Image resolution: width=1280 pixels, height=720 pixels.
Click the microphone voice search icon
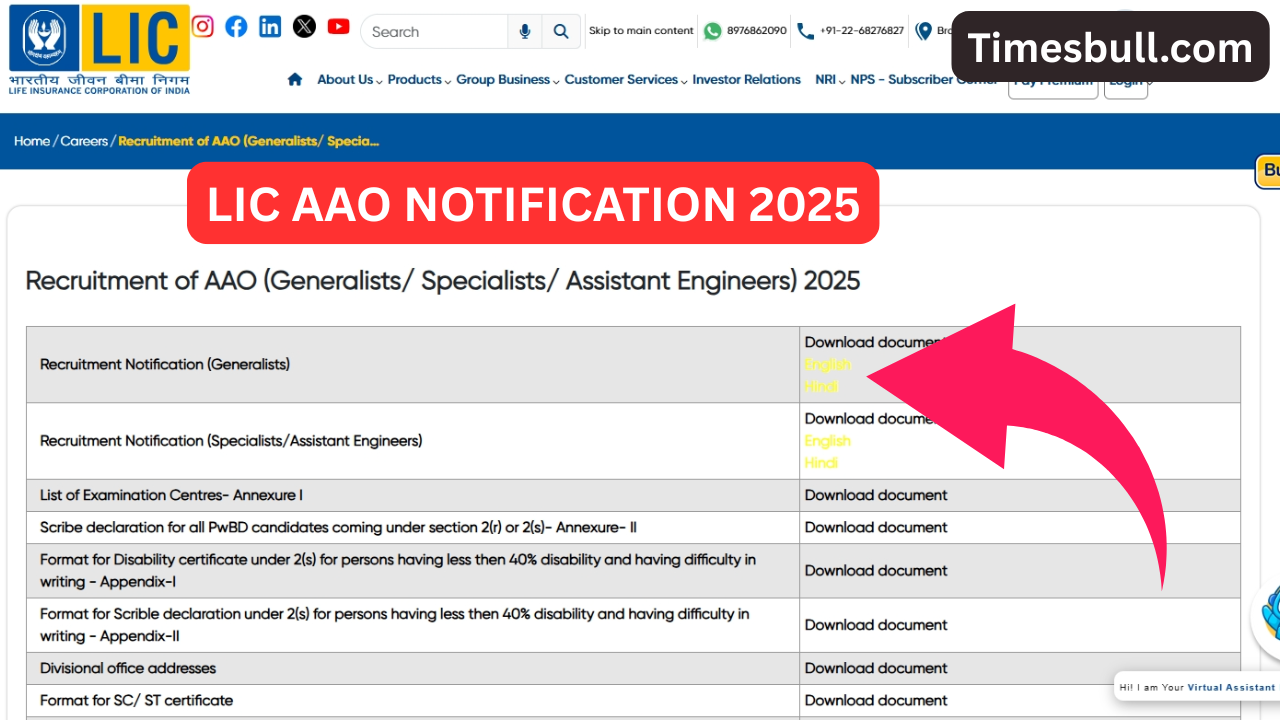[525, 32]
